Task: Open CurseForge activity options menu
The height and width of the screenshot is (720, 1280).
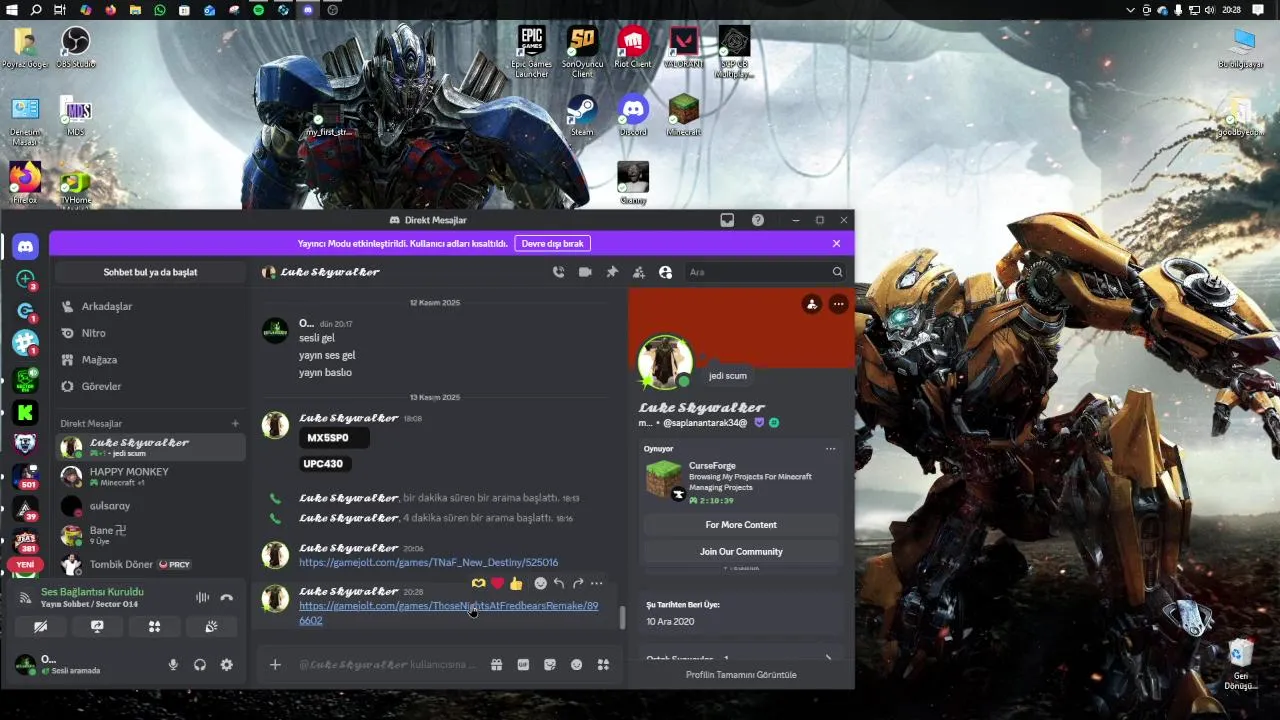Action: 830,449
